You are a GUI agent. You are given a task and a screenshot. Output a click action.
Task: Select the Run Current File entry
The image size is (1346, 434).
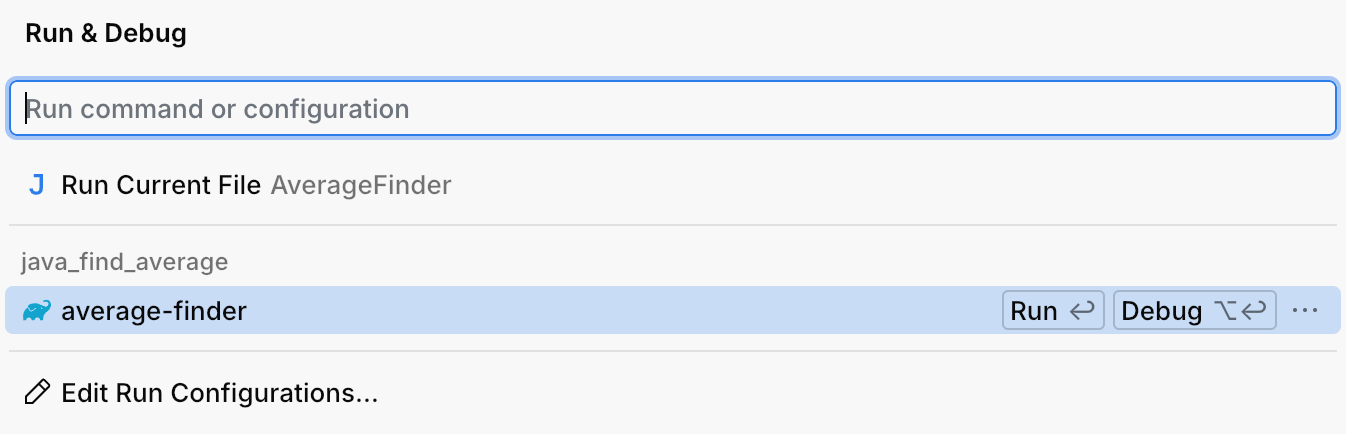(161, 185)
